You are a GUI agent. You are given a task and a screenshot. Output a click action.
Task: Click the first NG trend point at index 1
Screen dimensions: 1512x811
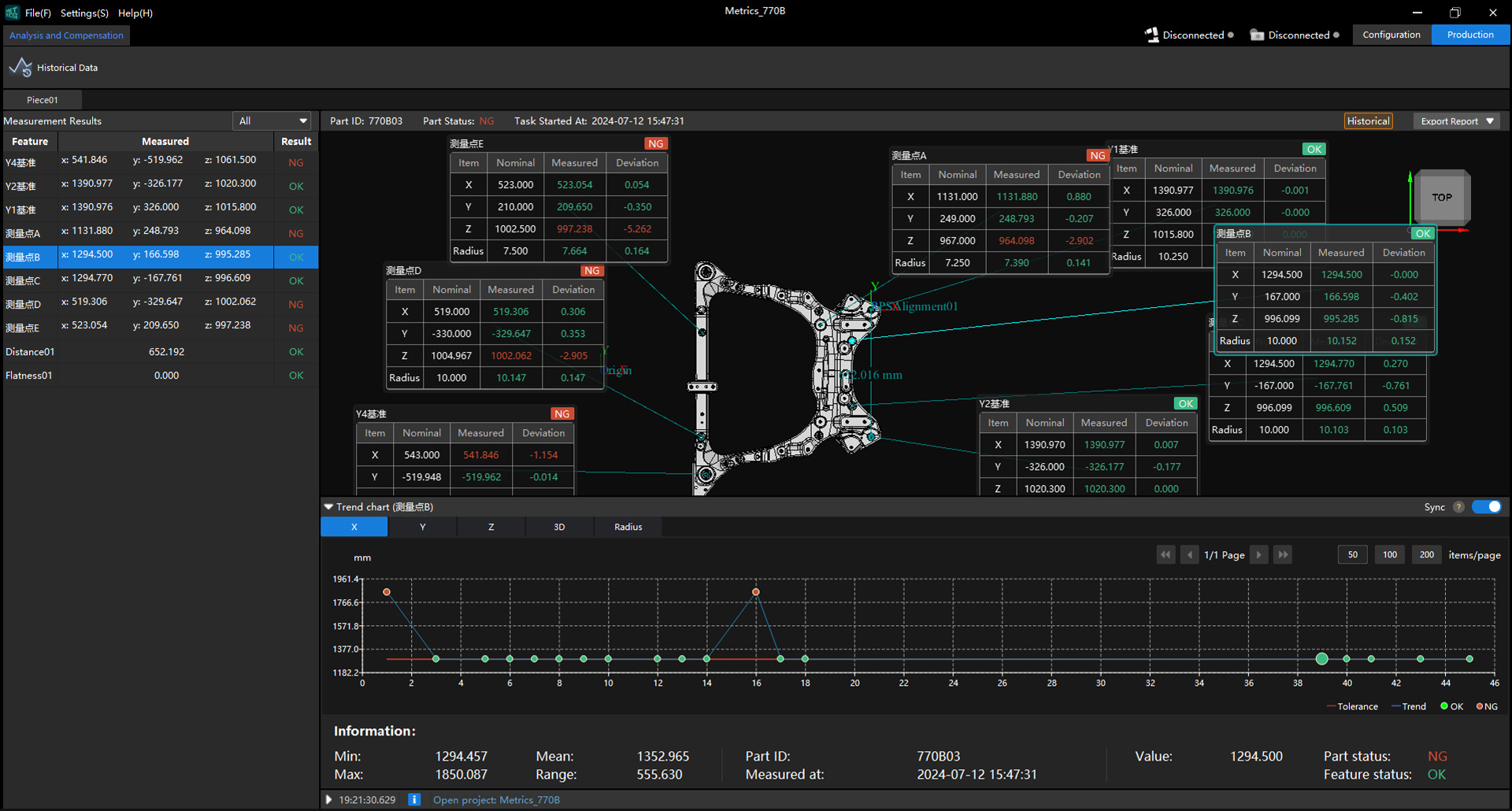point(386,591)
